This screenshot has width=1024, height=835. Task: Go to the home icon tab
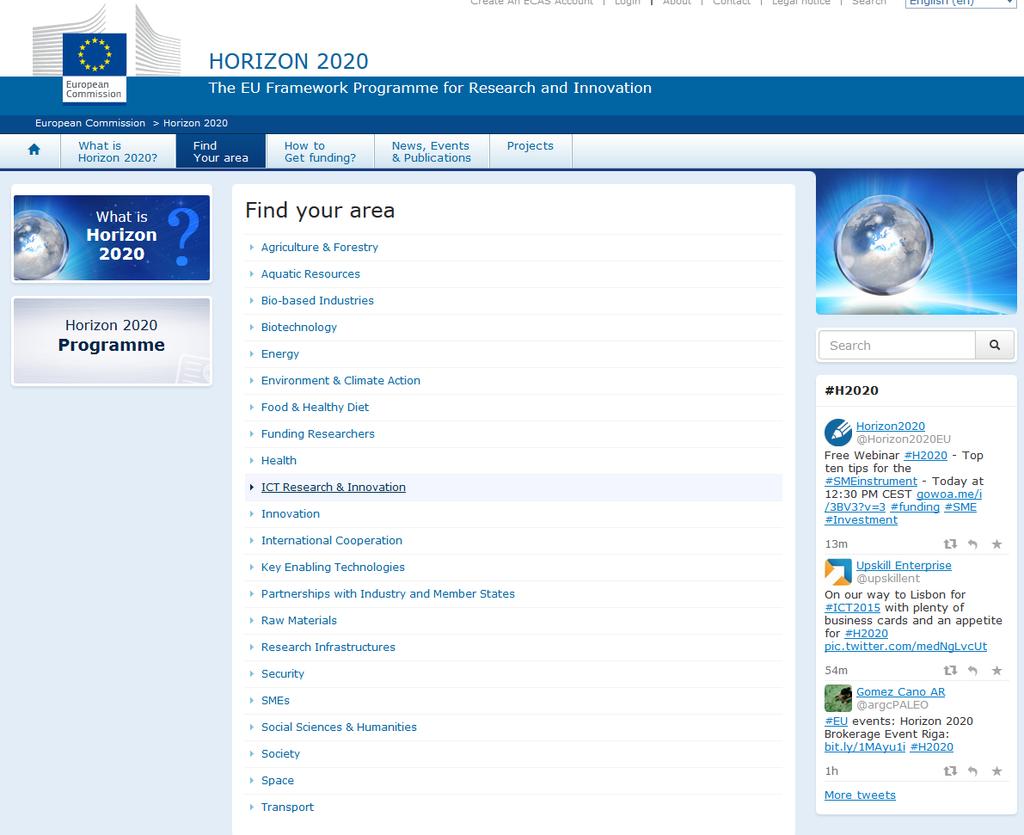34,150
